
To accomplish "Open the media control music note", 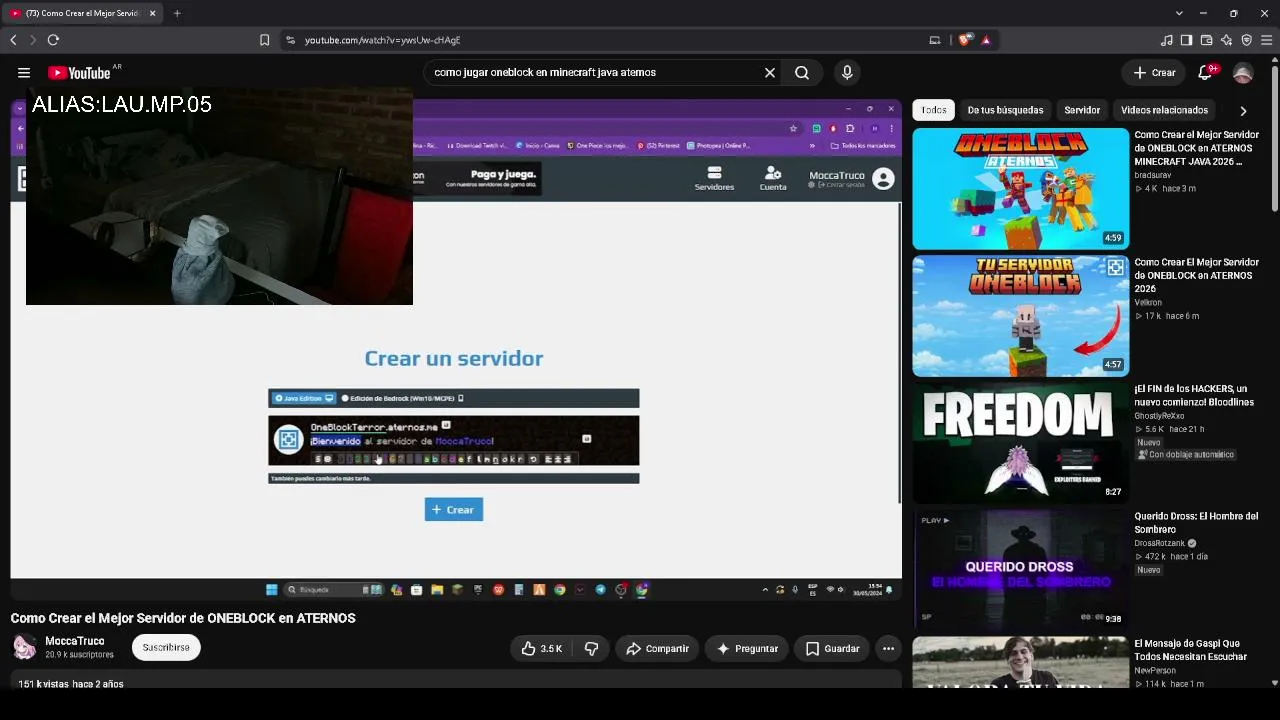I will [1166, 40].
